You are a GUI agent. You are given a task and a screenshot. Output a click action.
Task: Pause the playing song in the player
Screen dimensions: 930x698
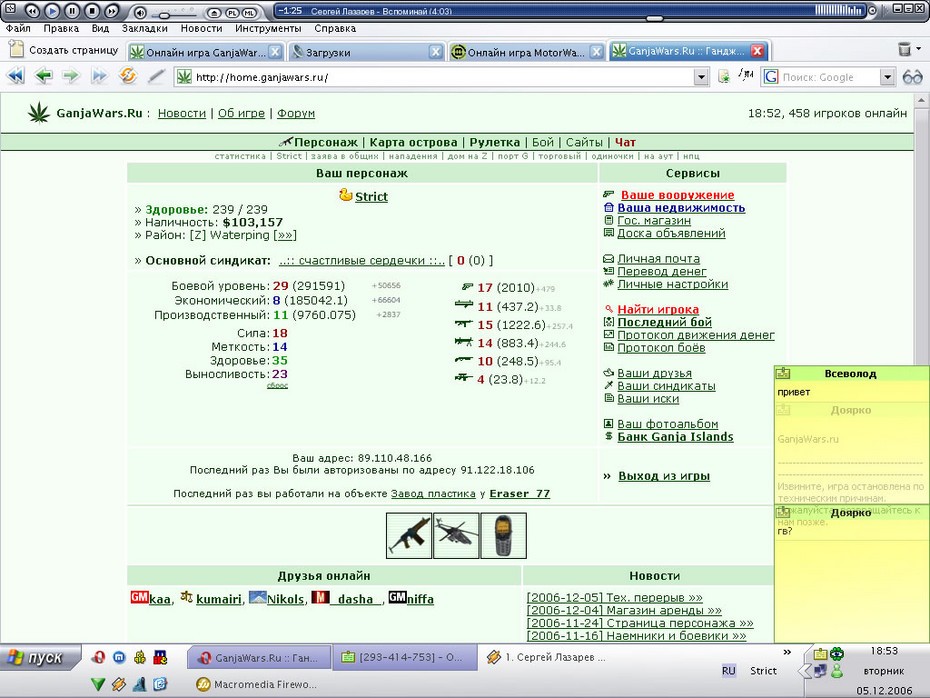click(x=72, y=11)
